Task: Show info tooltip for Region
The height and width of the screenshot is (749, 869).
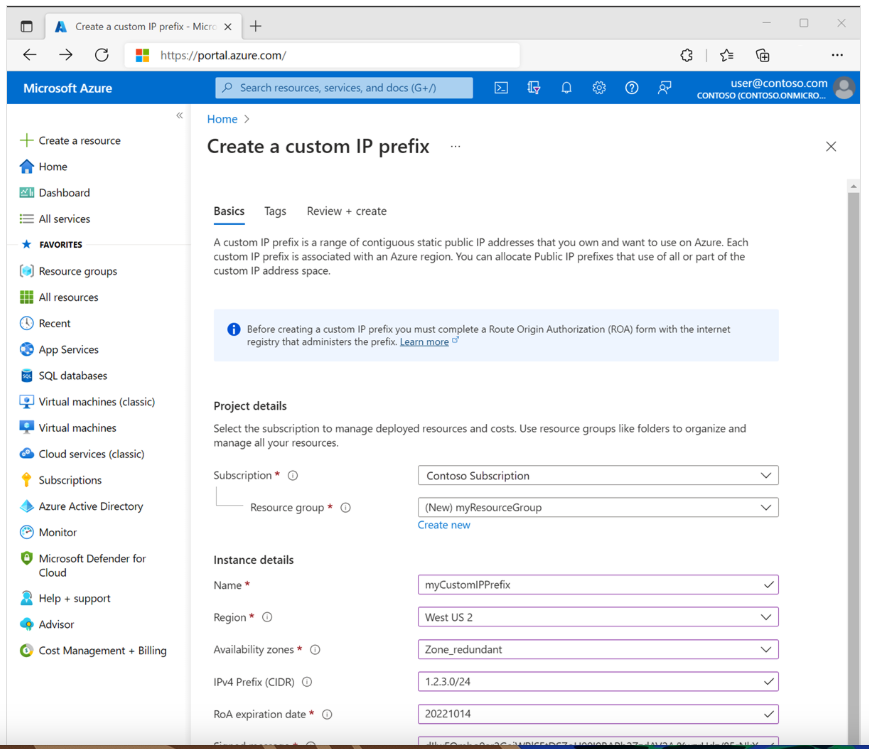Action: pyautogui.click(x=267, y=617)
